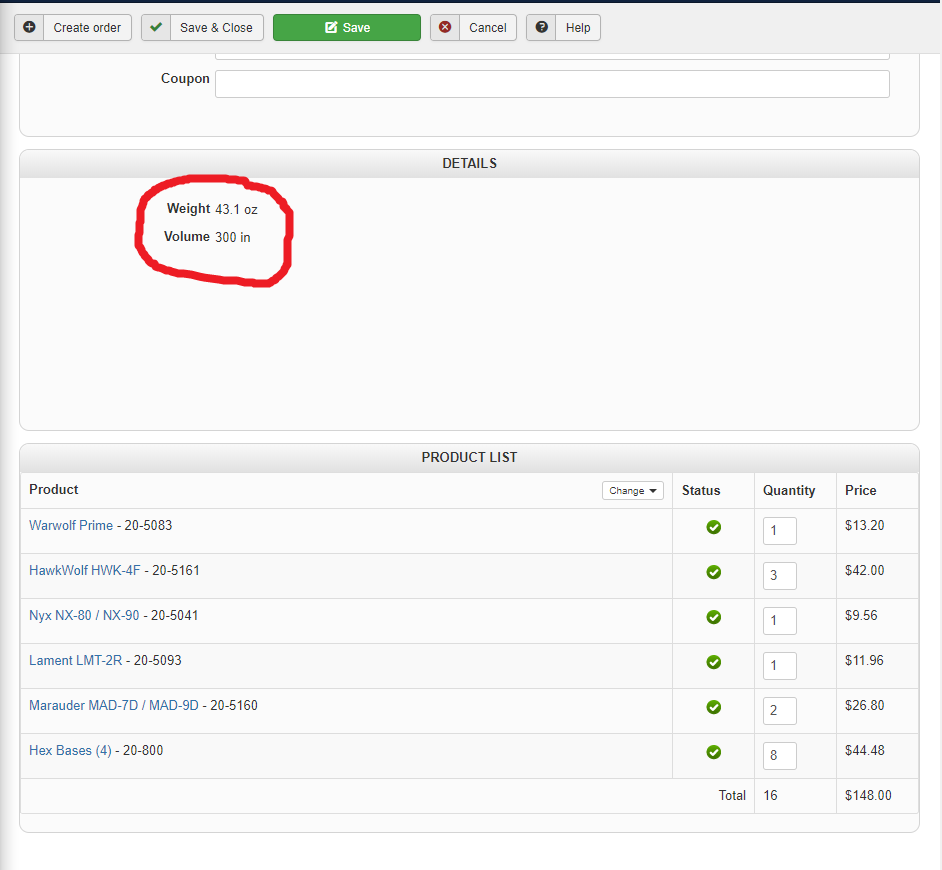Click the weight value 43.1 oz
Image resolution: width=942 pixels, height=870 pixels.
click(237, 209)
